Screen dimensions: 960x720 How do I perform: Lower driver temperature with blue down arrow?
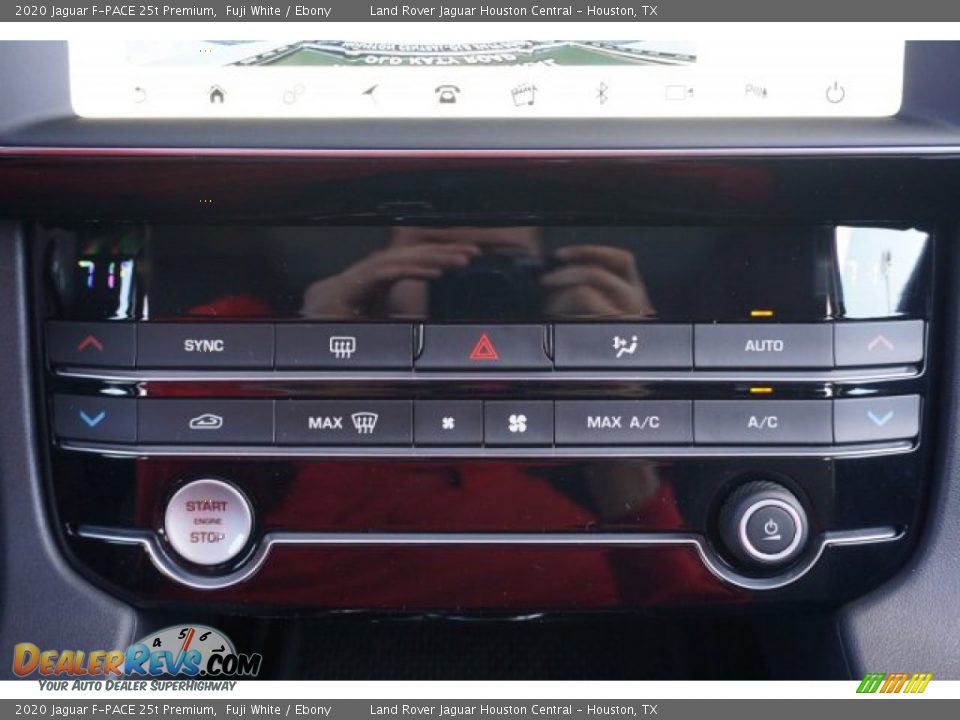(93, 419)
